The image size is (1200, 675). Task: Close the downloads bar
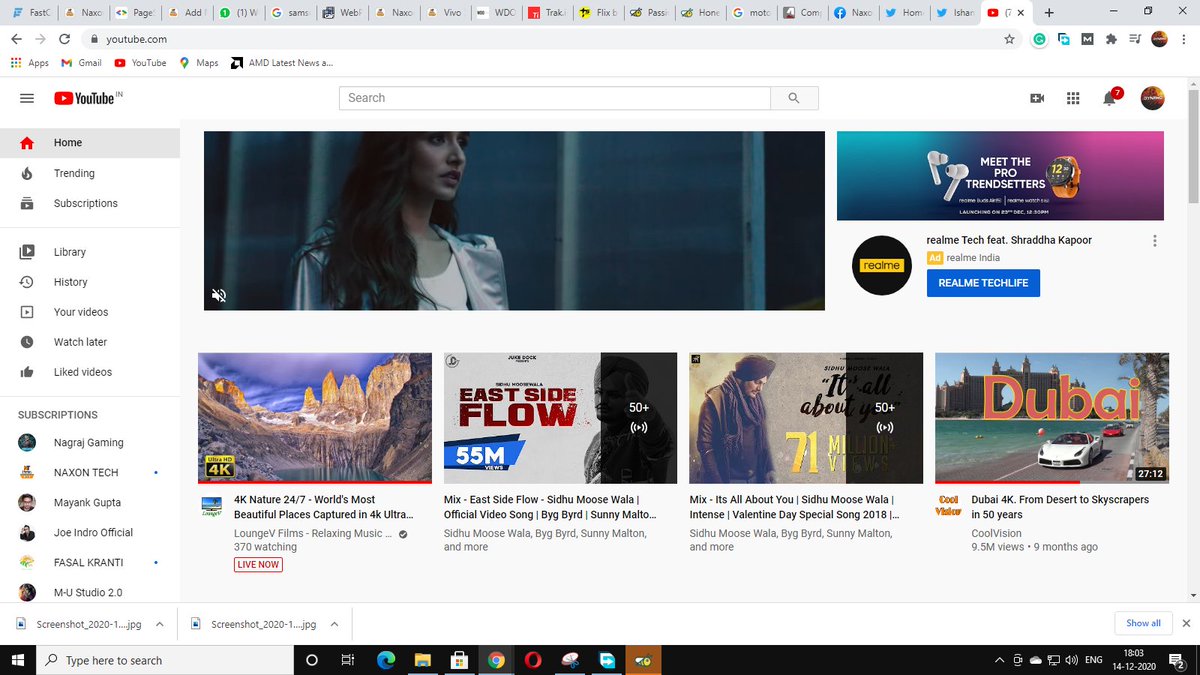[1186, 623]
